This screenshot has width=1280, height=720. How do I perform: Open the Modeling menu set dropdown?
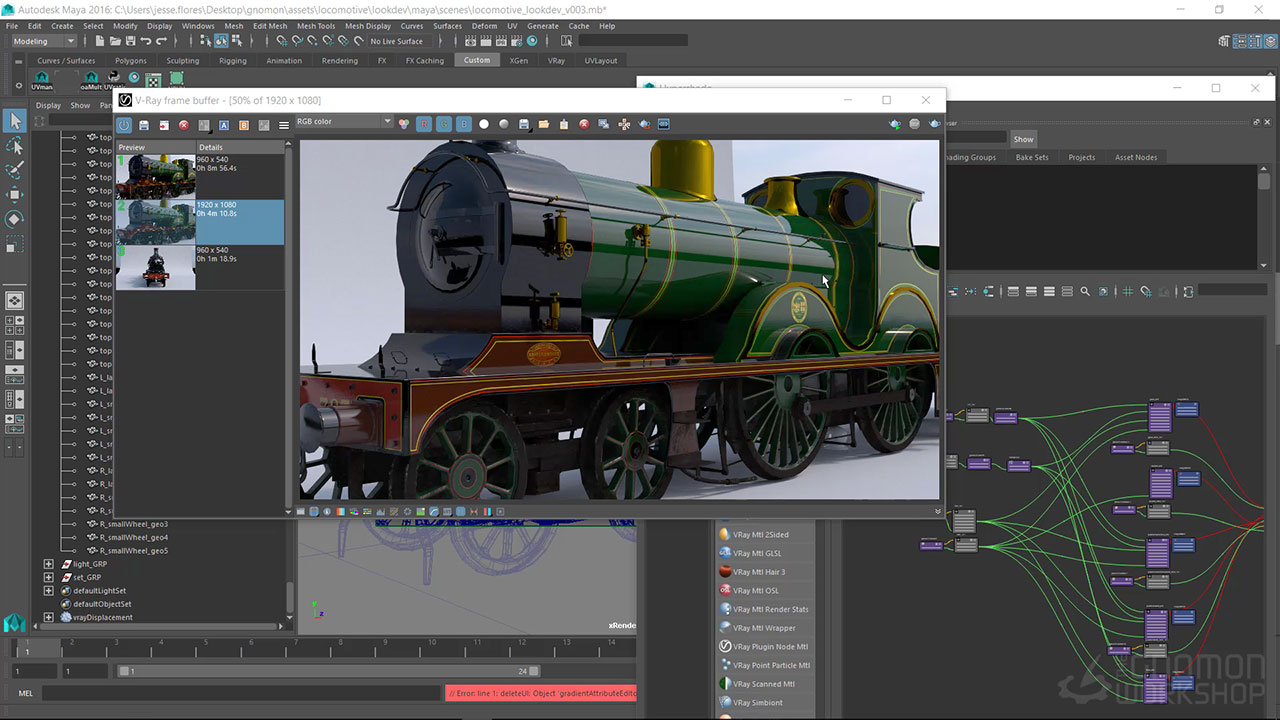coord(44,41)
